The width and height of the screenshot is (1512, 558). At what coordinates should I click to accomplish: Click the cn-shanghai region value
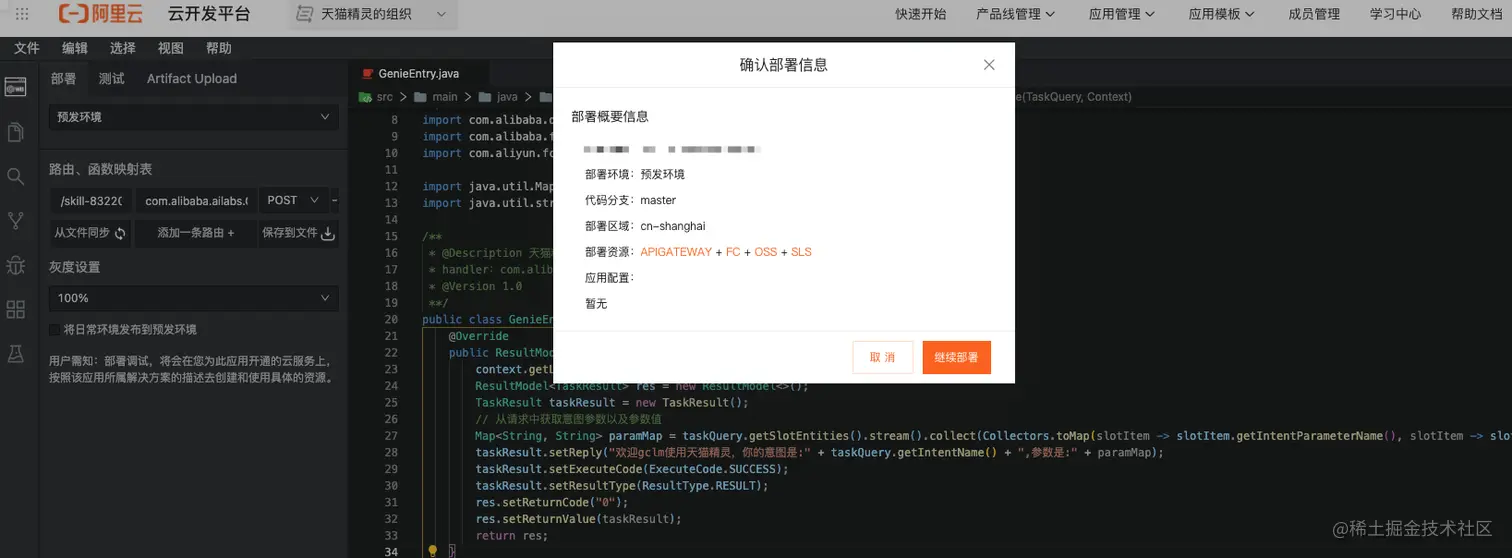(673, 226)
